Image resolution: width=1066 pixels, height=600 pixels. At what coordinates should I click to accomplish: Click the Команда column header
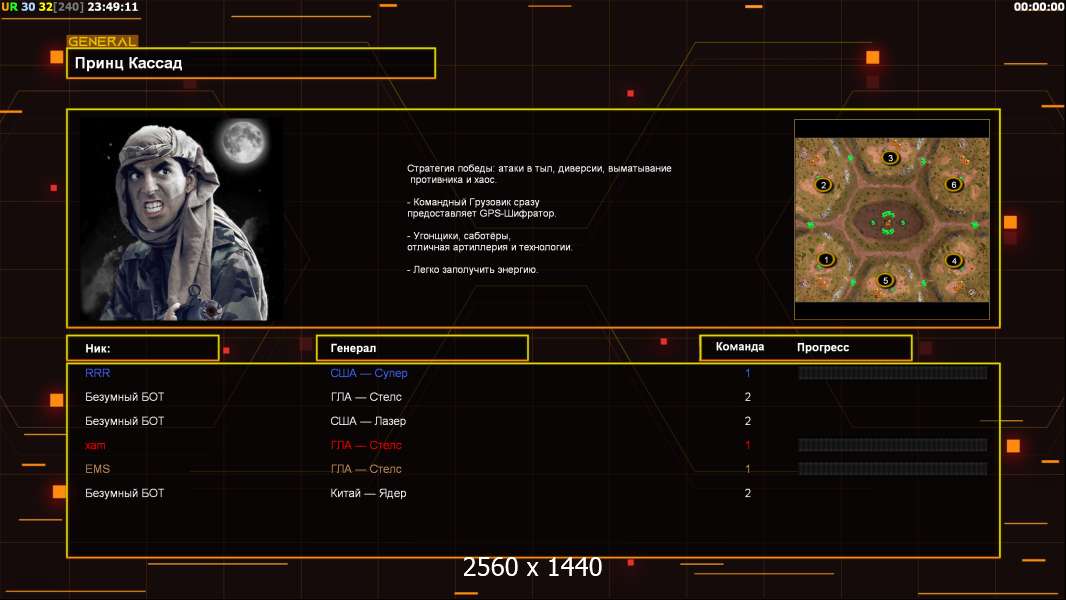coord(740,347)
